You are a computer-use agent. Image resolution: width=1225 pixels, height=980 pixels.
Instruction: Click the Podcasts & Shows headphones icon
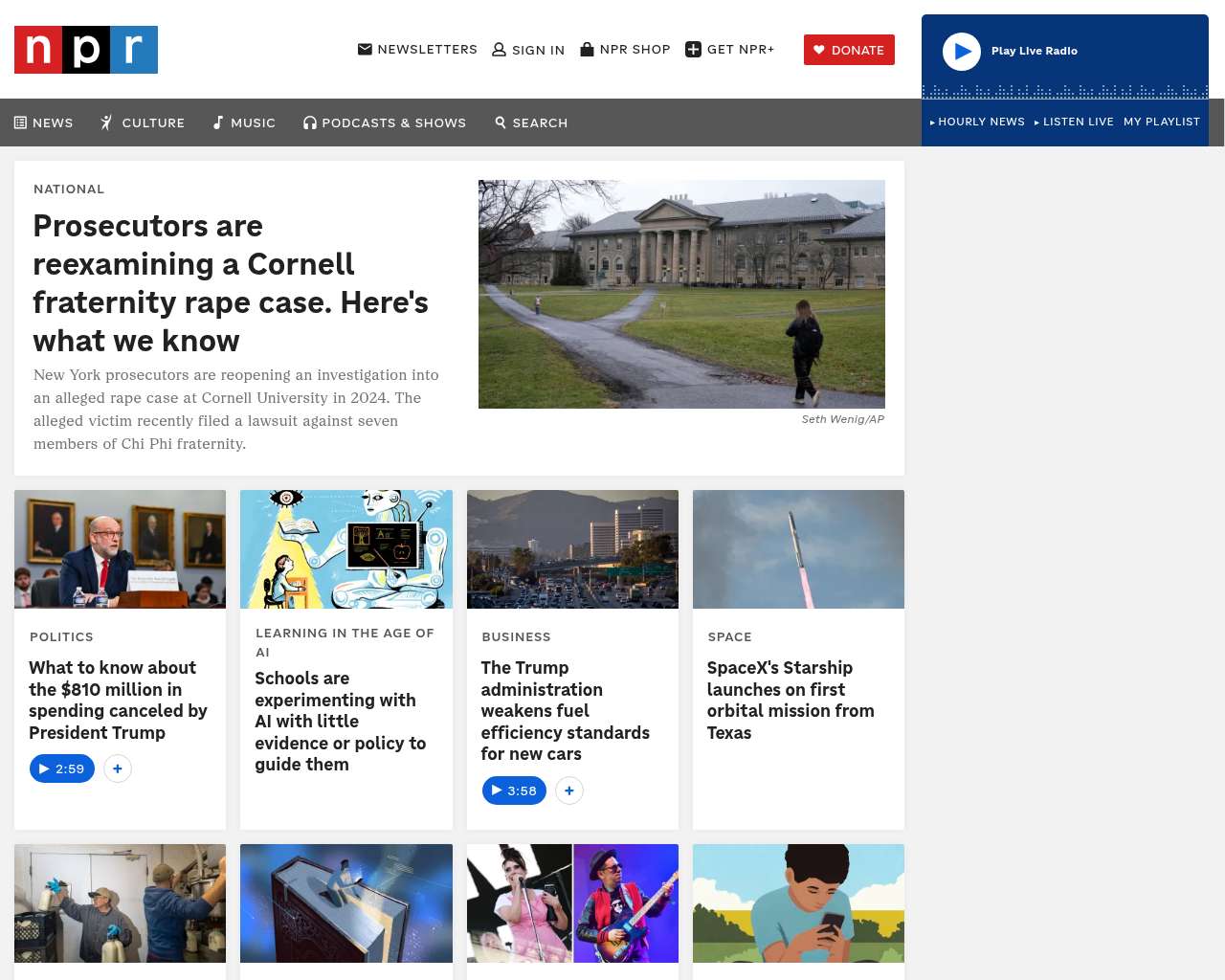click(310, 122)
